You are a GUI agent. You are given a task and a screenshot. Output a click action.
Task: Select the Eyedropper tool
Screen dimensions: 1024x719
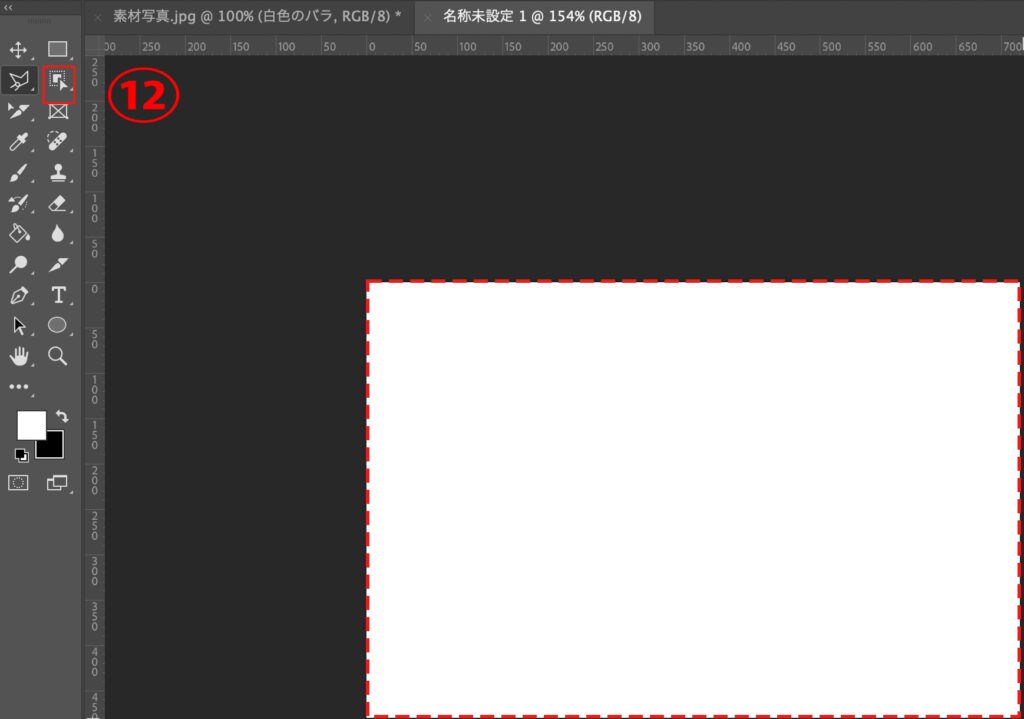pos(18,142)
